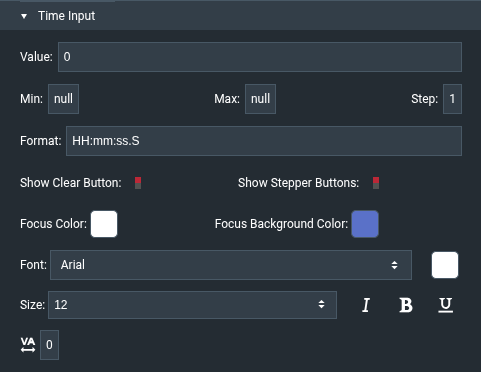Click the Min label

click(x=31, y=99)
